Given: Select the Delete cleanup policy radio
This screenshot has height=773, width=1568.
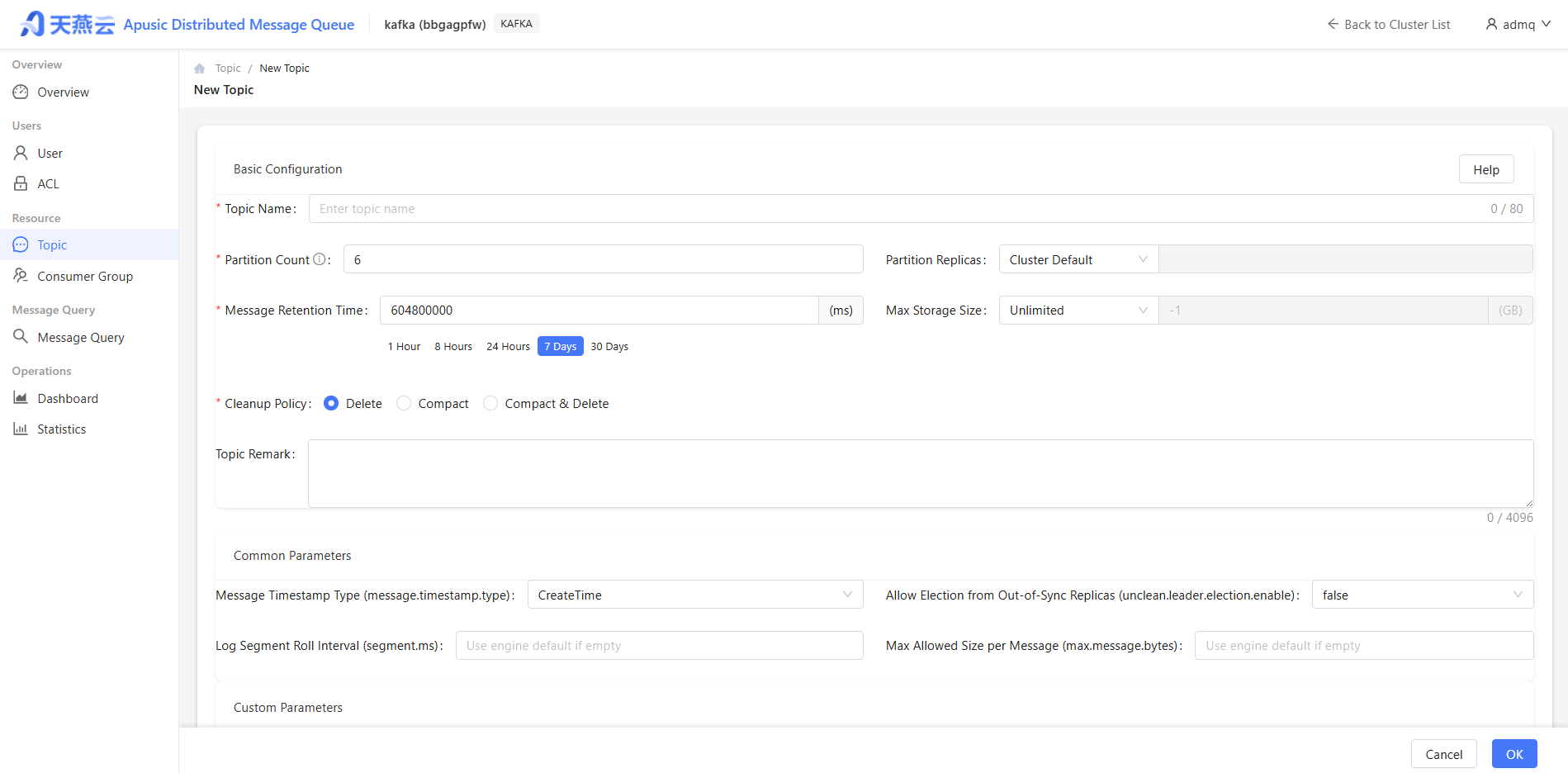Looking at the screenshot, I should (x=331, y=403).
